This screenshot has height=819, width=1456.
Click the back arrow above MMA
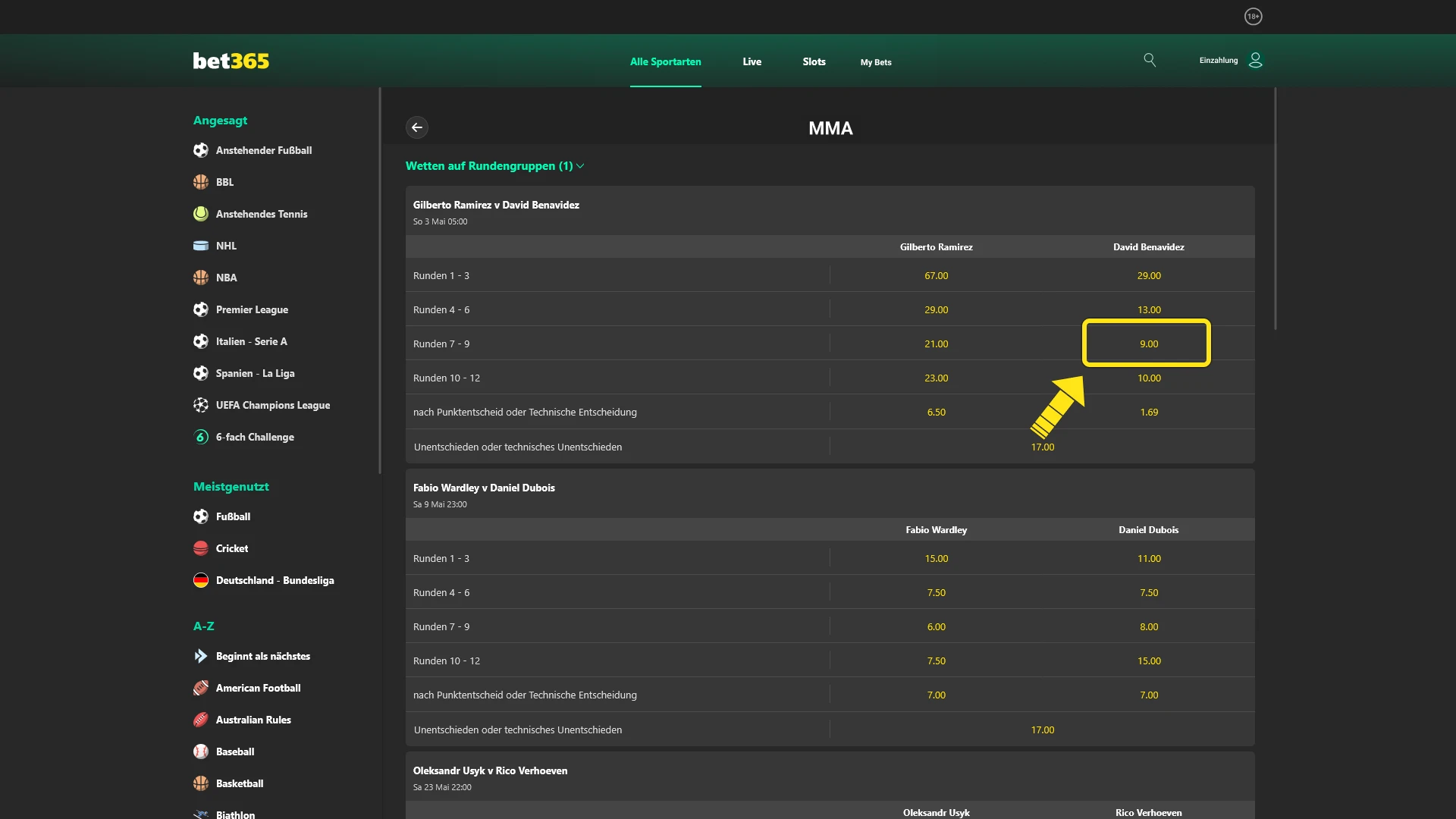[417, 127]
